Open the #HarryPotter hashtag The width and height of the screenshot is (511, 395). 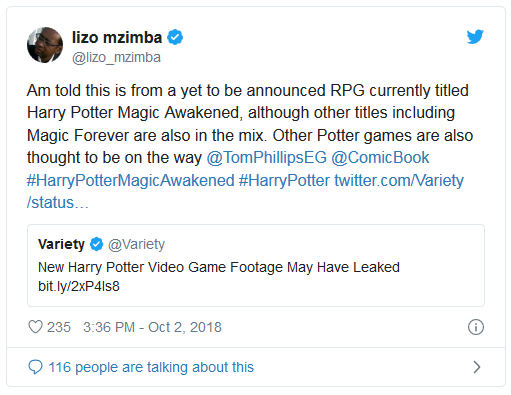click(284, 181)
